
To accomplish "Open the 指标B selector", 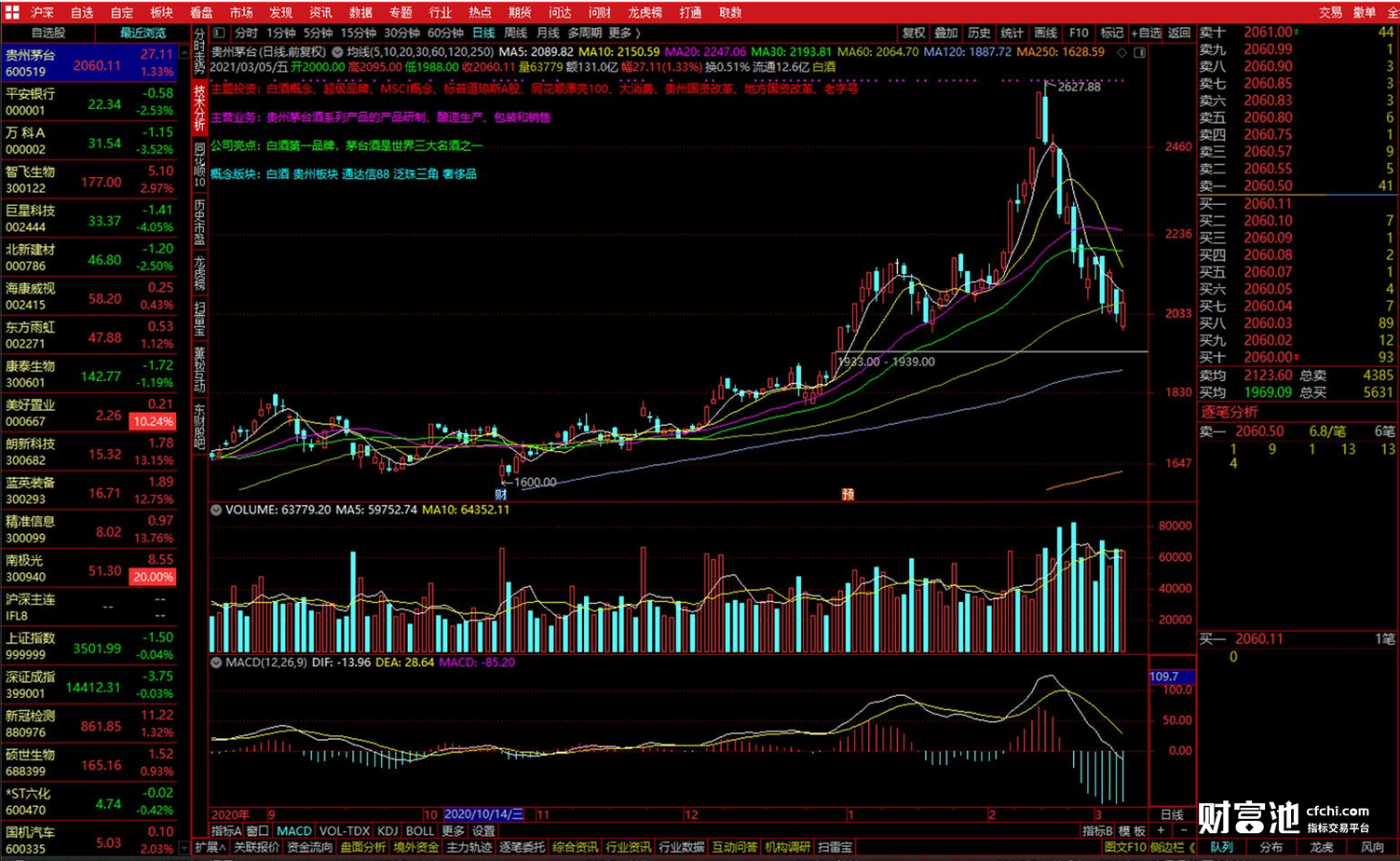I will pos(1097,830).
